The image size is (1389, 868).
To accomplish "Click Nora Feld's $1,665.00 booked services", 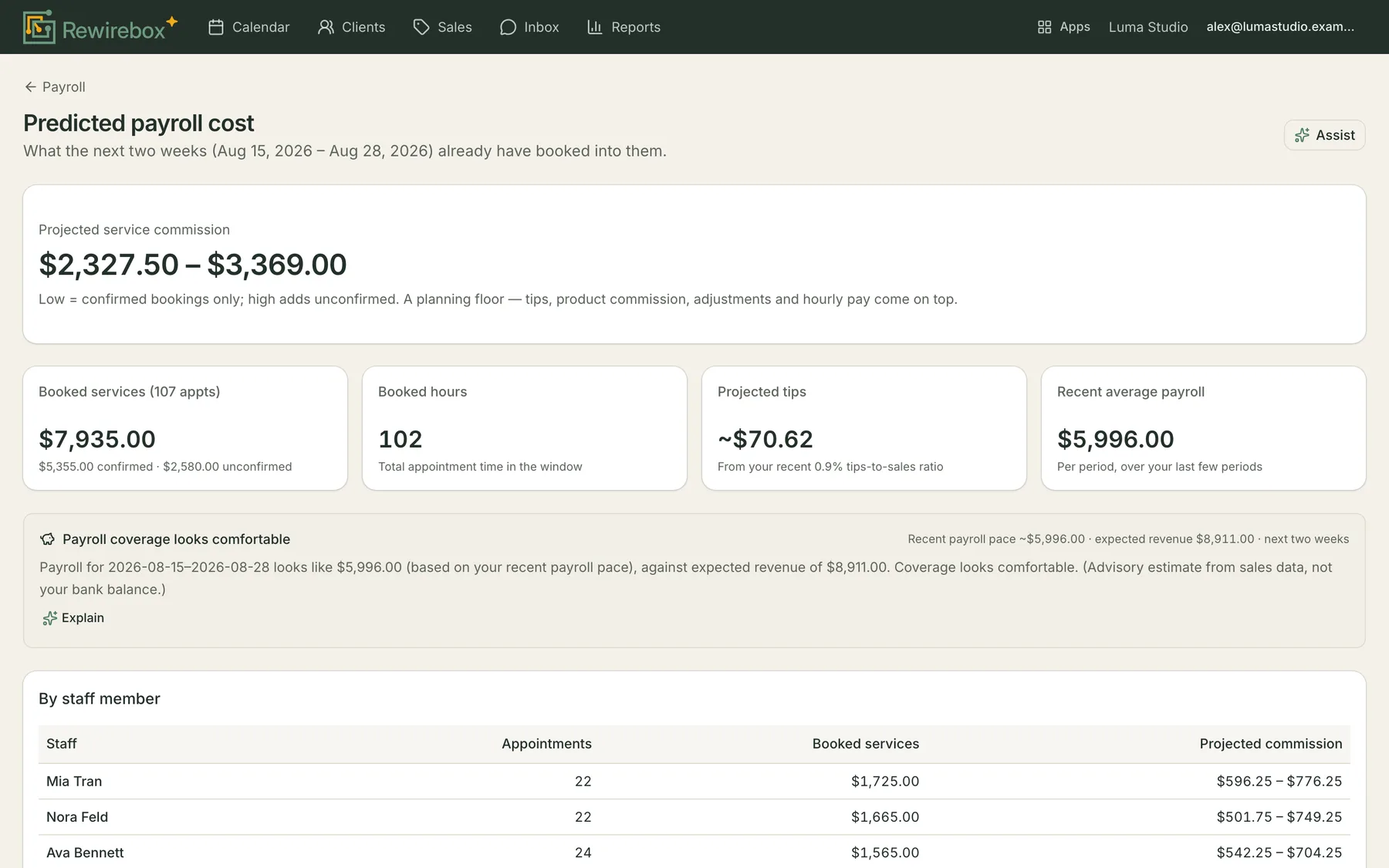I will (885, 817).
